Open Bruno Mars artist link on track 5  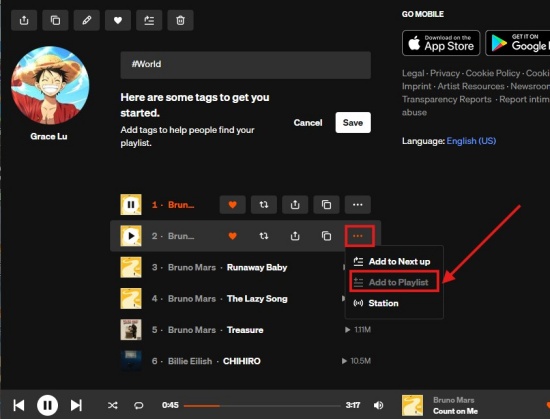tap(192, 330)
